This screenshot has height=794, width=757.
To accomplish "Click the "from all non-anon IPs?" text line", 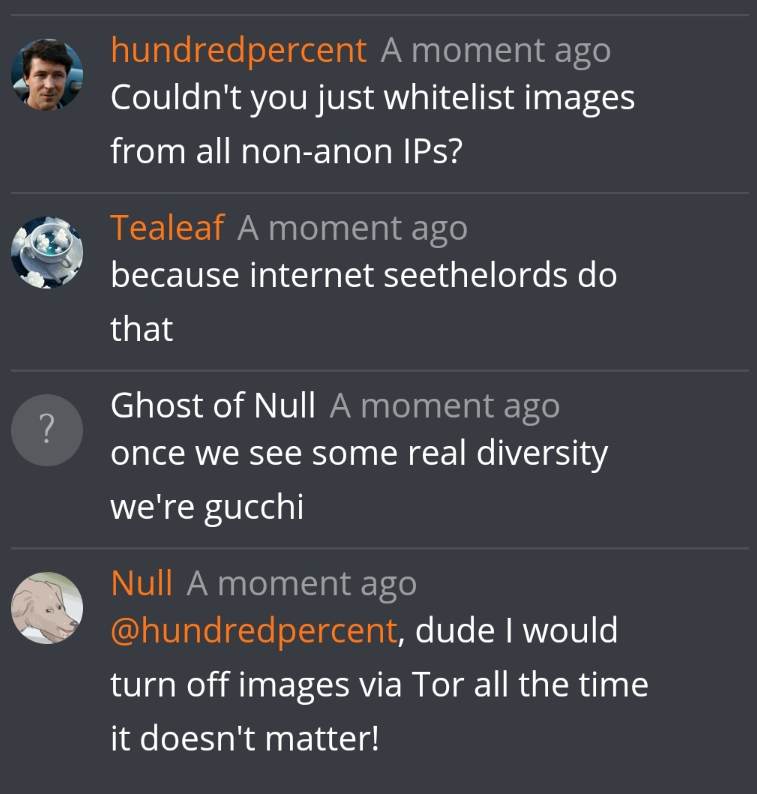I will pos(287,151).
